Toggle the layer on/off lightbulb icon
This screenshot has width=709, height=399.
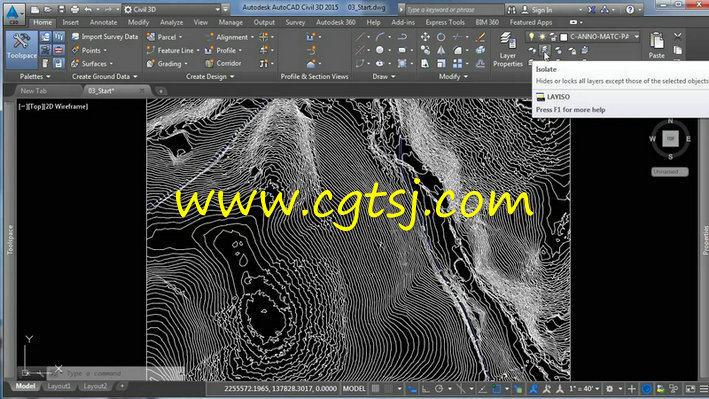pos(532,37)
